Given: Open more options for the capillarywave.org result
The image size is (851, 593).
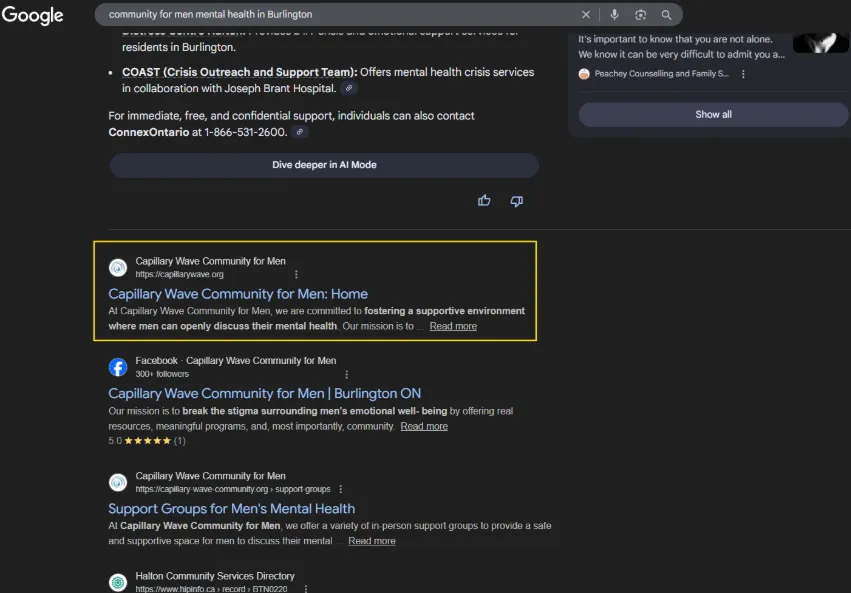Looking at the screenshot, I should tap(296, 275).
